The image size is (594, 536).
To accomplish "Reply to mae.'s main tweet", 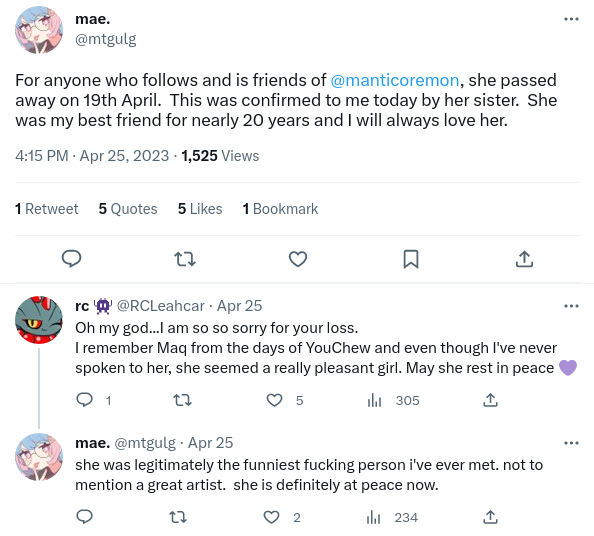I will pyautogui.click(x=71, y=259).
